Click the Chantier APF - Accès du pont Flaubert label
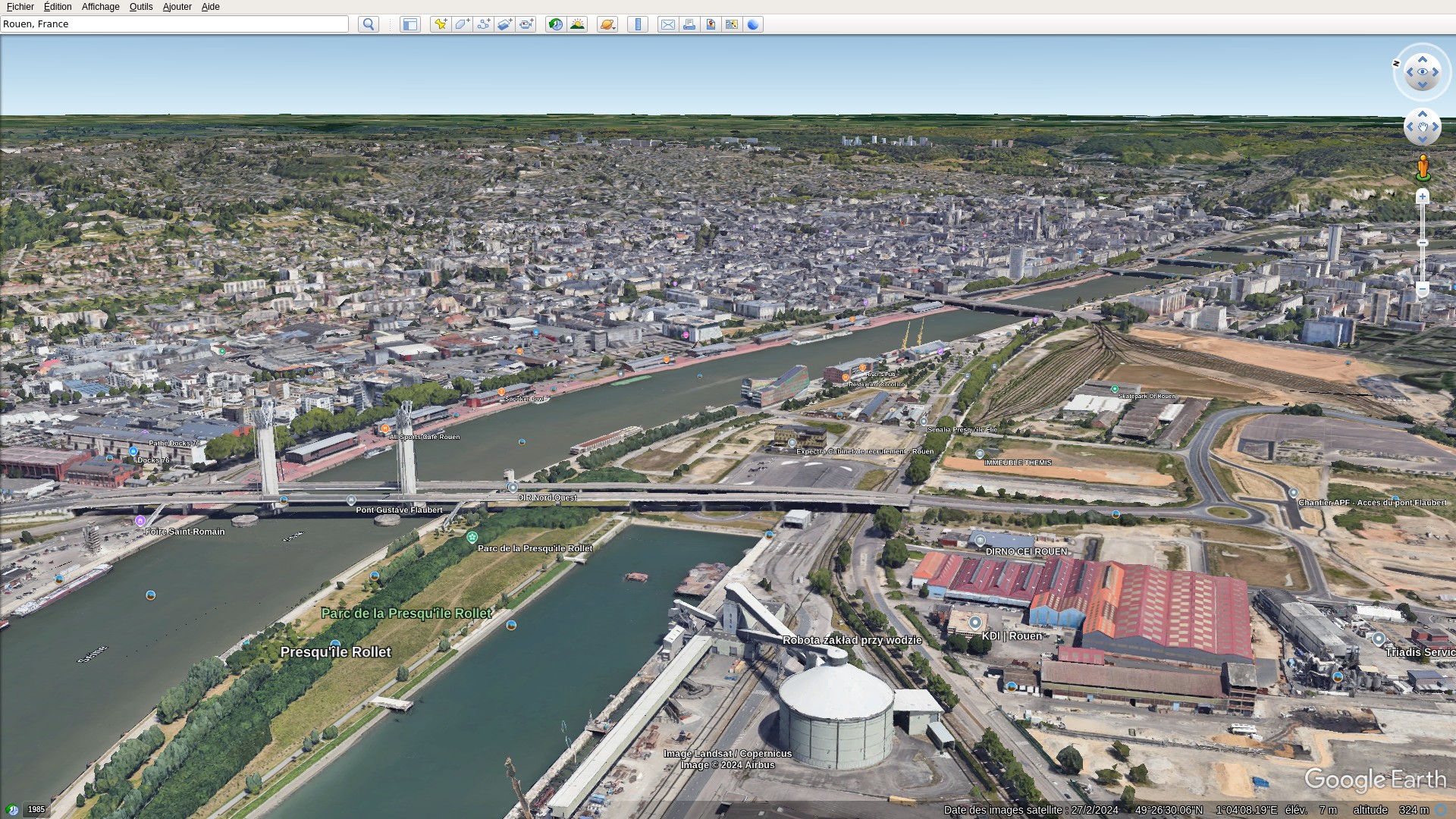This screenshot has width=1456, height=819. click(x=1372, y=503)
